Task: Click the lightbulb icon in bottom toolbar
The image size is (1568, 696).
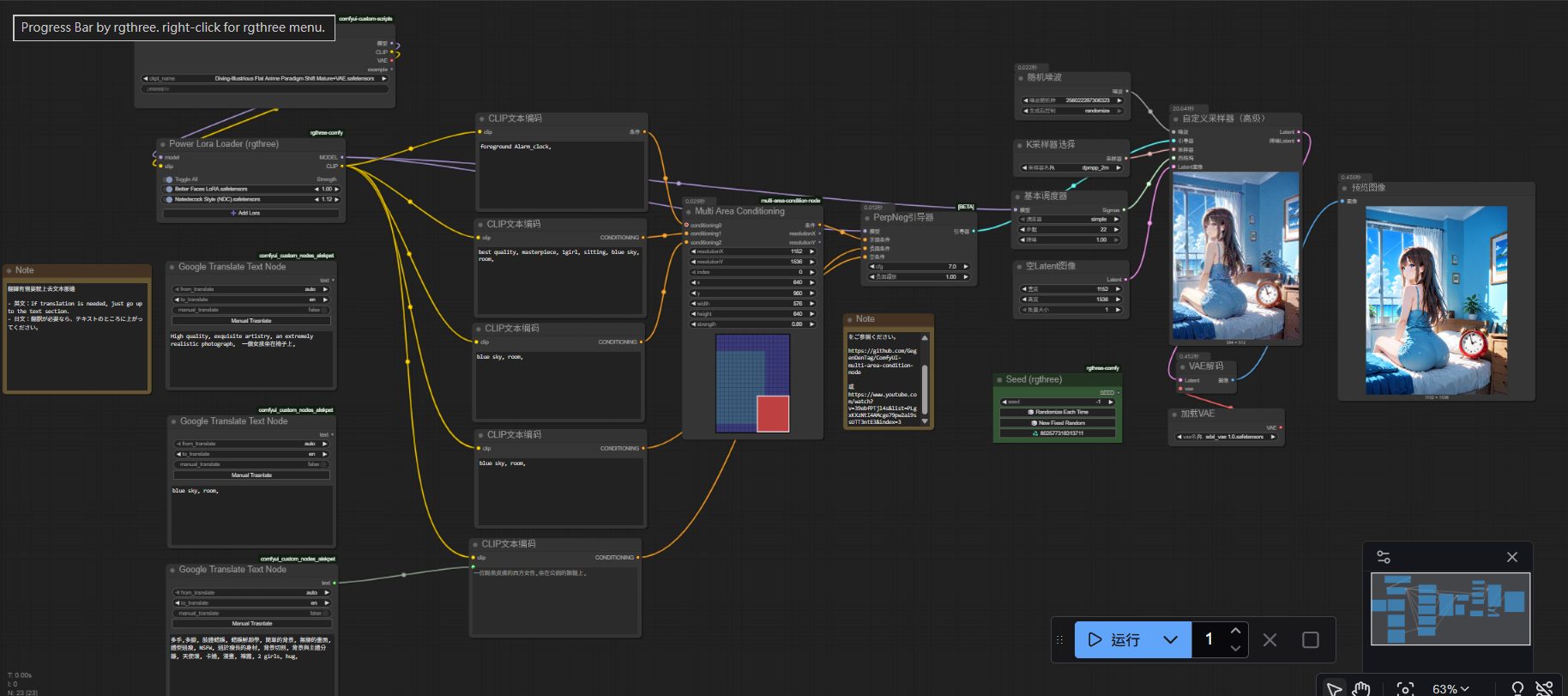Action: point(1517,688)
